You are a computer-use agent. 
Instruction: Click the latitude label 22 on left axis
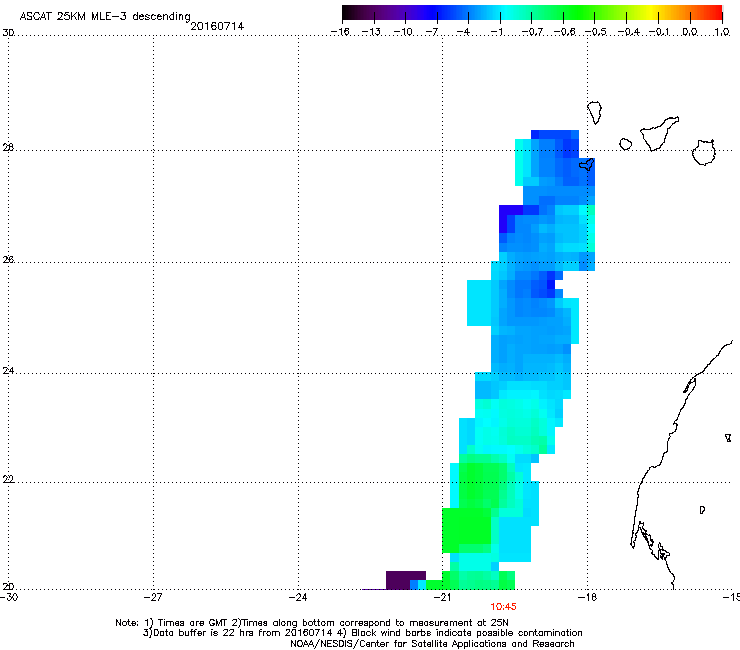(8, 479)
